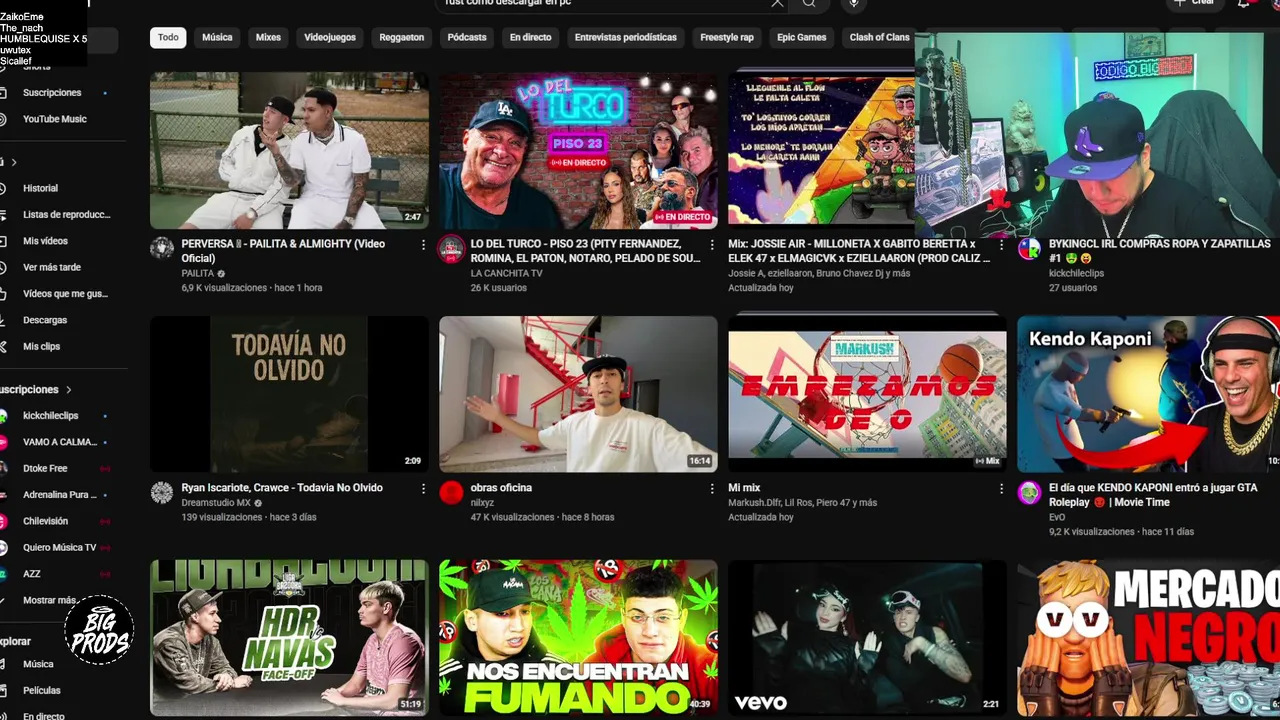Open three-dot menu for Mi mix

click(x=1001, y=489)
